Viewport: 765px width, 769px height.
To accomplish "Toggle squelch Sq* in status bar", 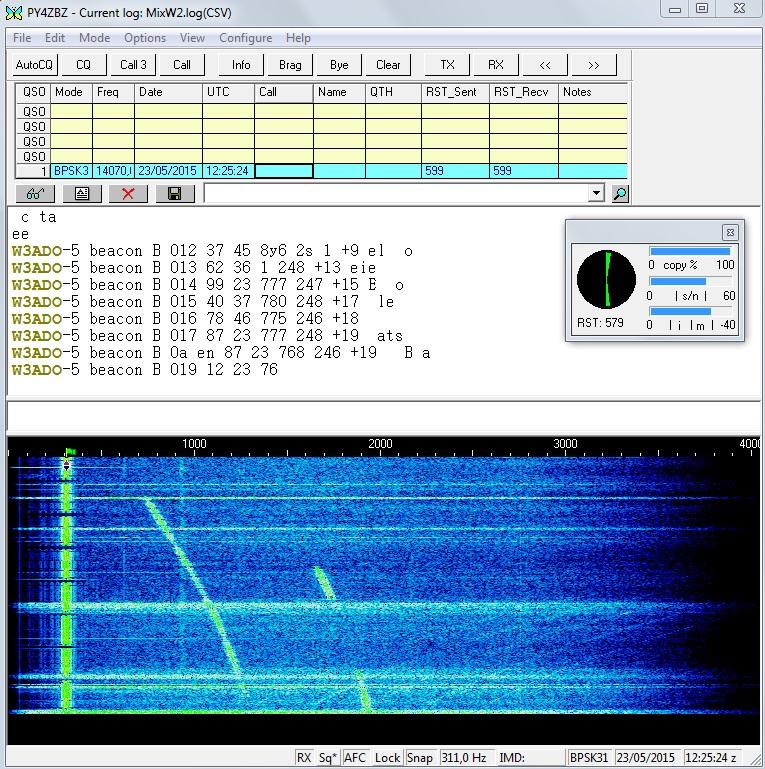I will click(x=328, y=758).
